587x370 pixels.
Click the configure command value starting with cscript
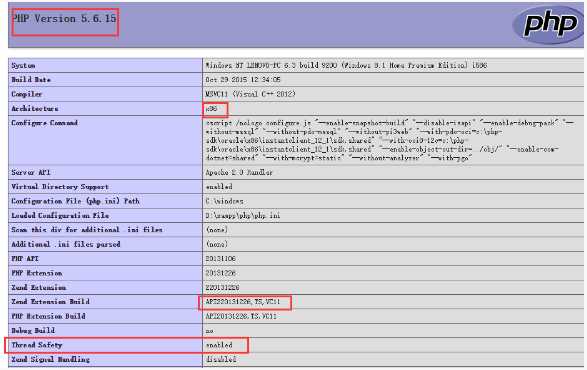389,140
